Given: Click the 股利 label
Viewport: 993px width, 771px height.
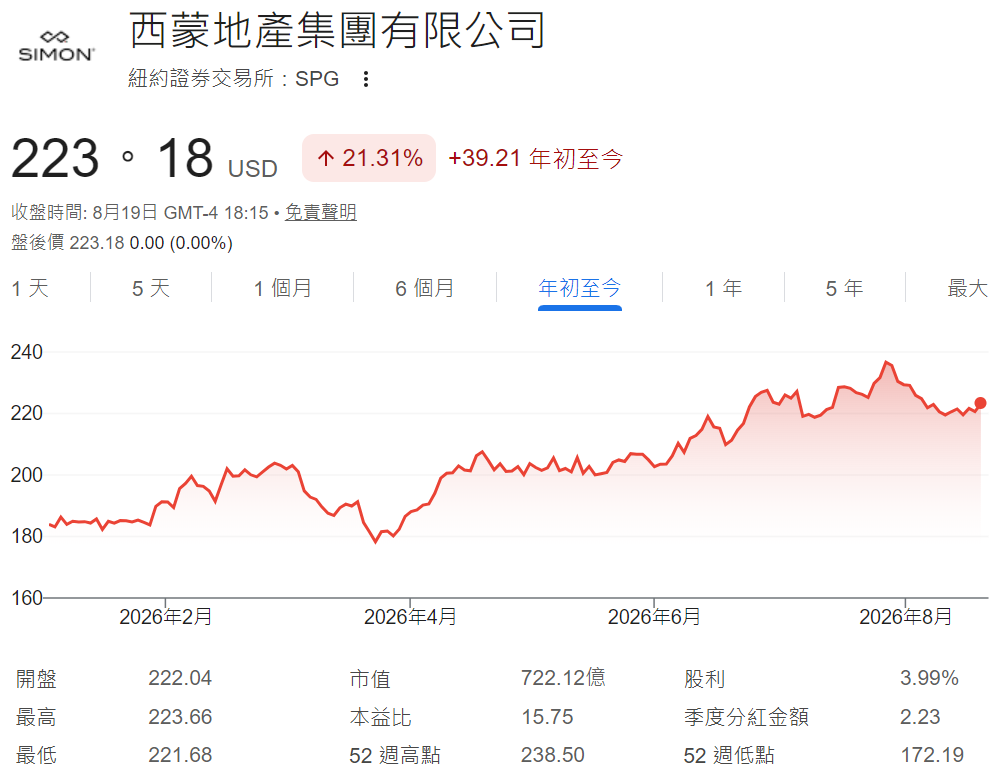Looking at the screenshot, I should [x=704, y=679].
